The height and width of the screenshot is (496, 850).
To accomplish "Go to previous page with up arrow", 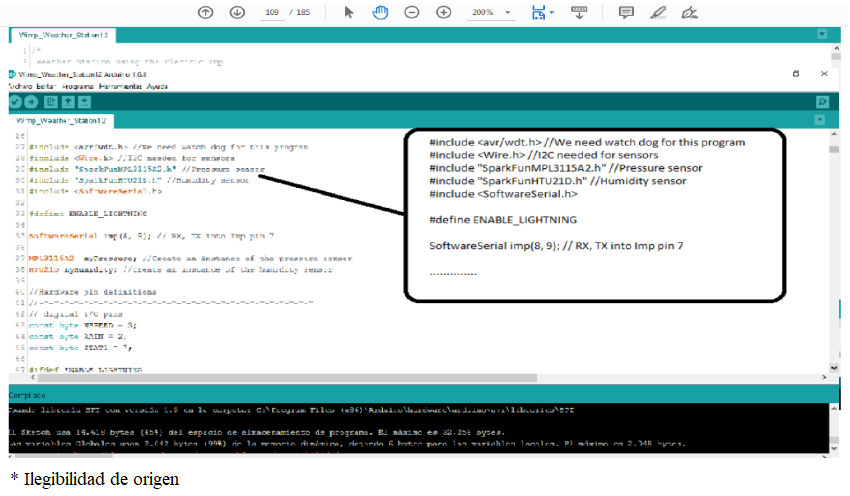I will (x=205, y=12).
